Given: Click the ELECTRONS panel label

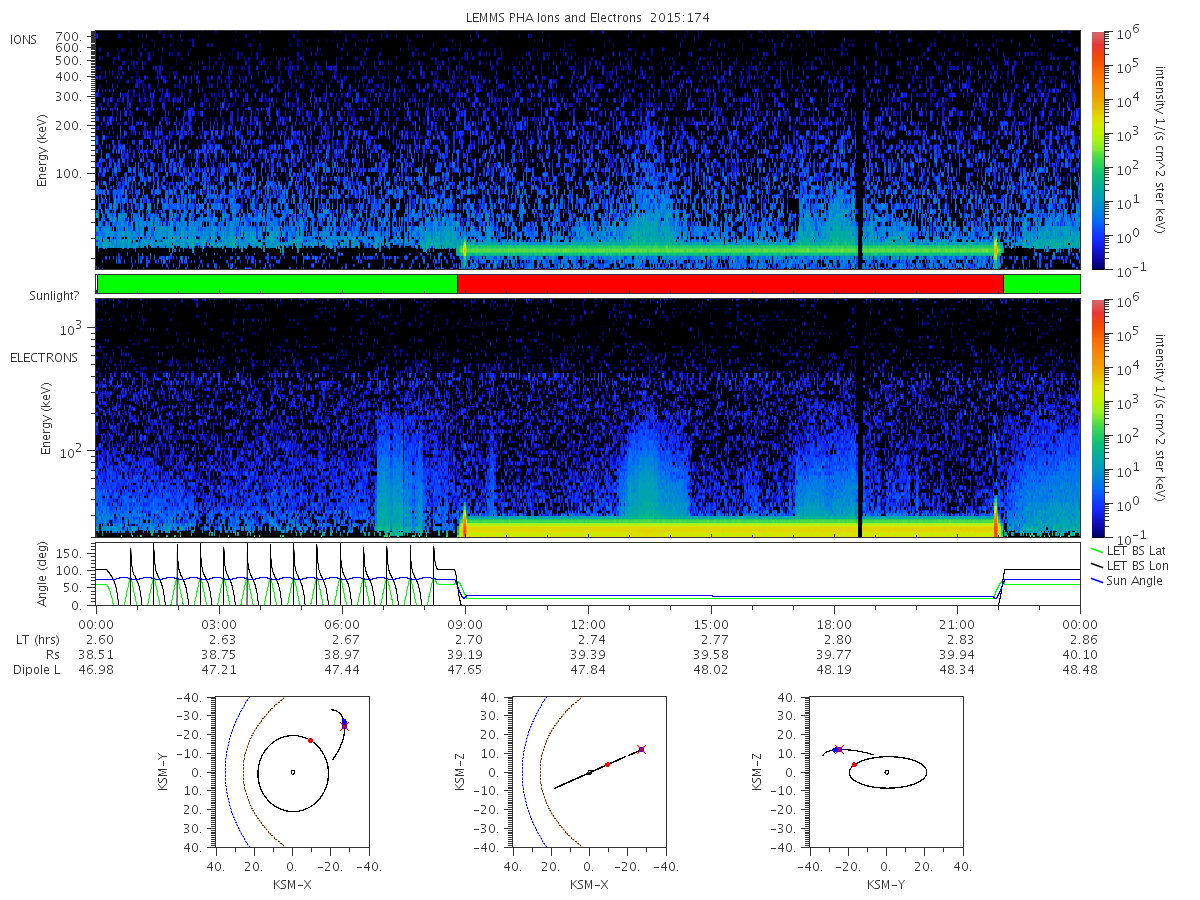Looking at the screenshot, I should 43,358.
